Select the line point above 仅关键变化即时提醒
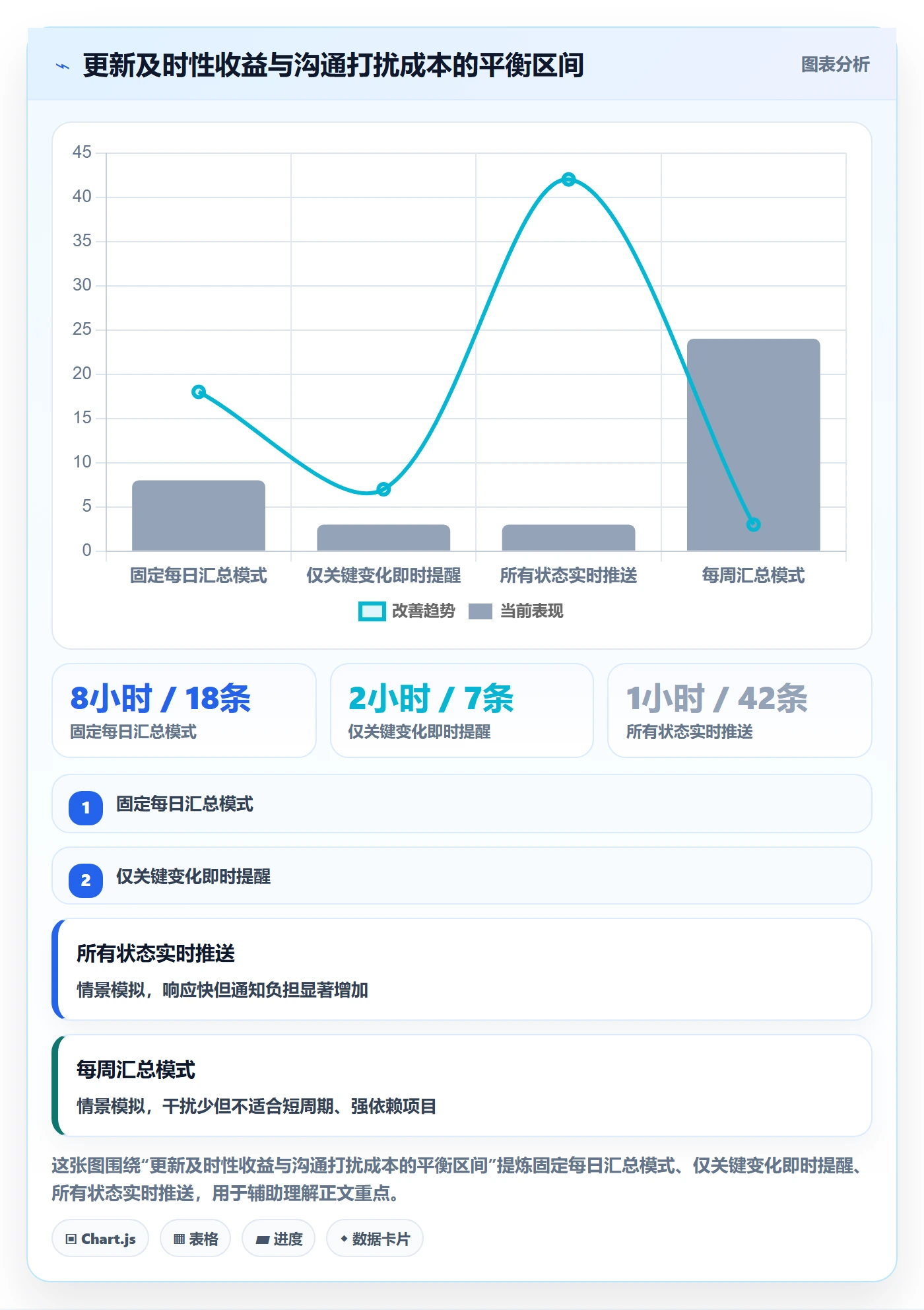Viewport: 924px width, 1310px height. [383, 489]
